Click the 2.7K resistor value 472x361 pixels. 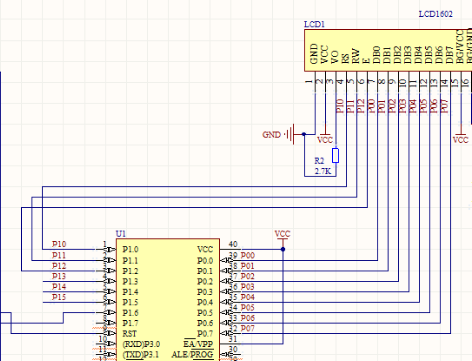coord(323,171)
